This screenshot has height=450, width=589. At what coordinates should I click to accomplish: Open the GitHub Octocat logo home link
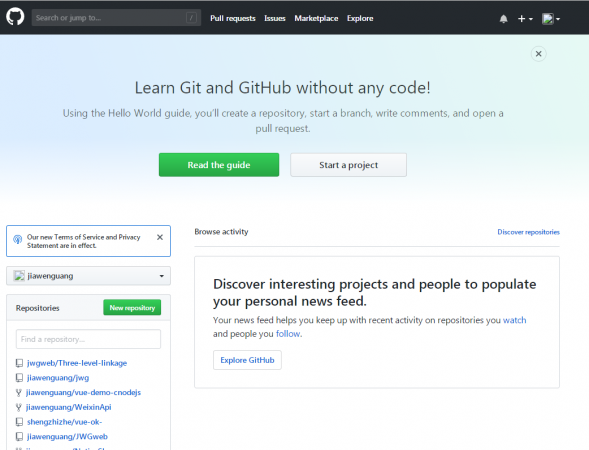(x=15, y=17)
